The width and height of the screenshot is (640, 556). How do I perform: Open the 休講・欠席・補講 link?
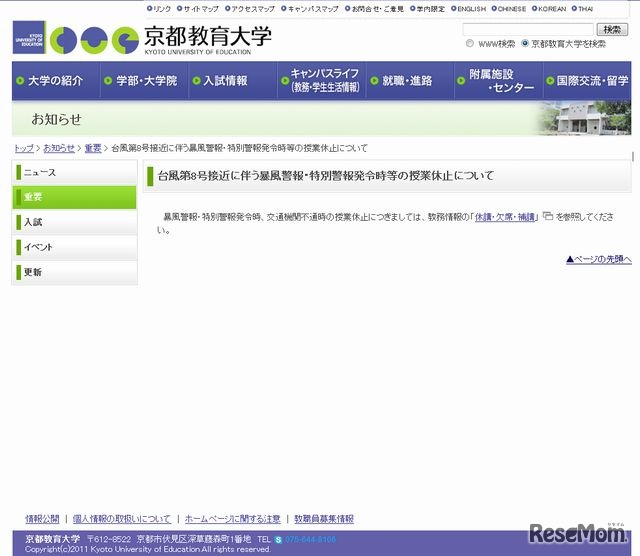click(505, 217)
